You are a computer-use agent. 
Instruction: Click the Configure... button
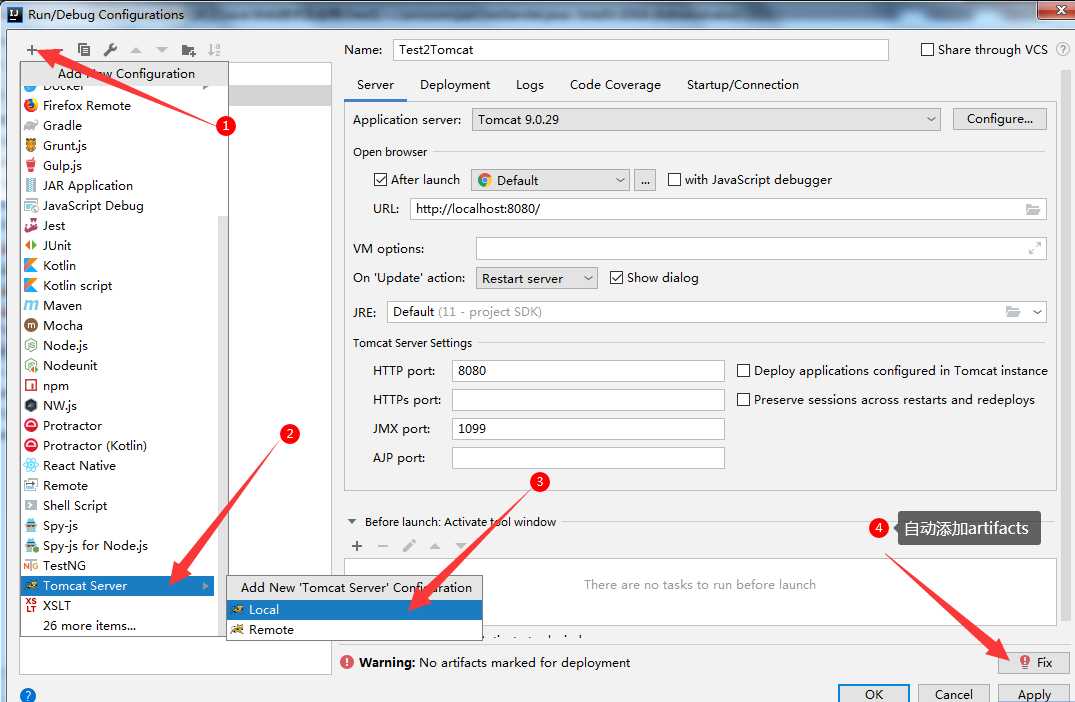(1000, 119)
